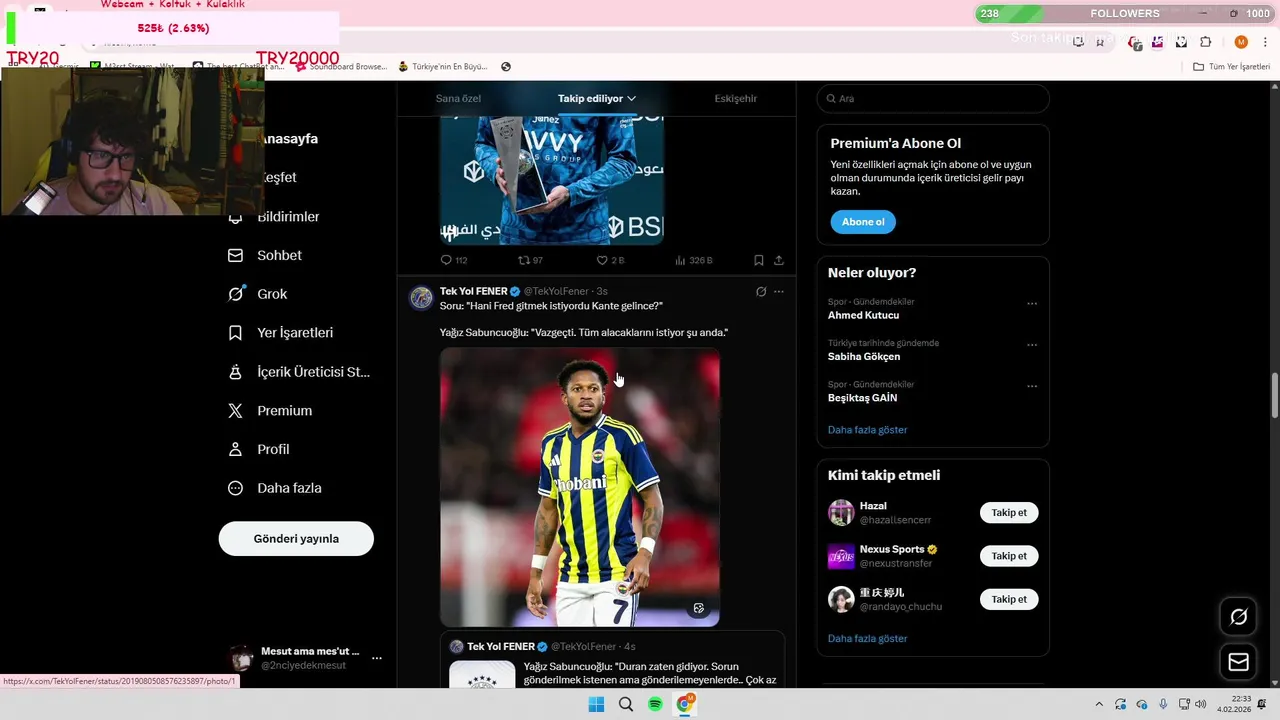1280x720 pixels.
Task: Switch to the Sana özel tab
Action: click(458, 99)
